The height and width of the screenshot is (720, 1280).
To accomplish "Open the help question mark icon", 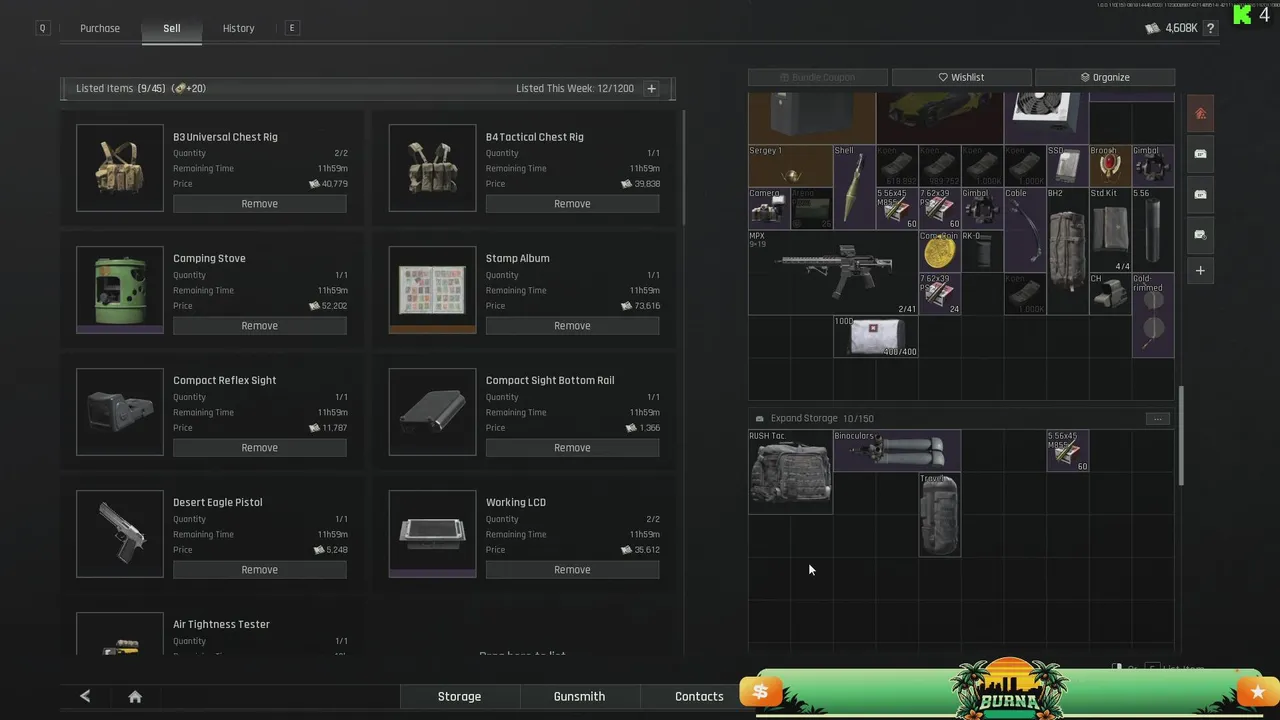I will [1211, 28].
